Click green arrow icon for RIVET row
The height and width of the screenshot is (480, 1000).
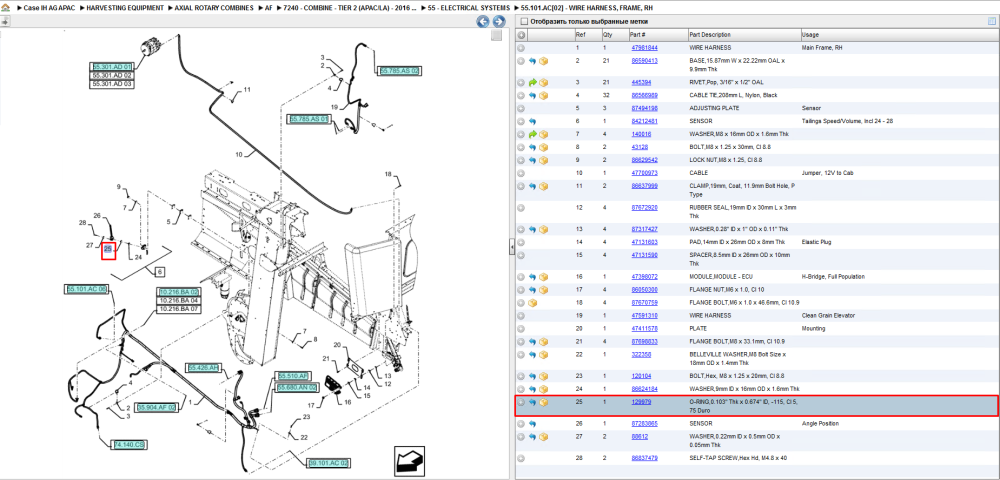point(533,82)
